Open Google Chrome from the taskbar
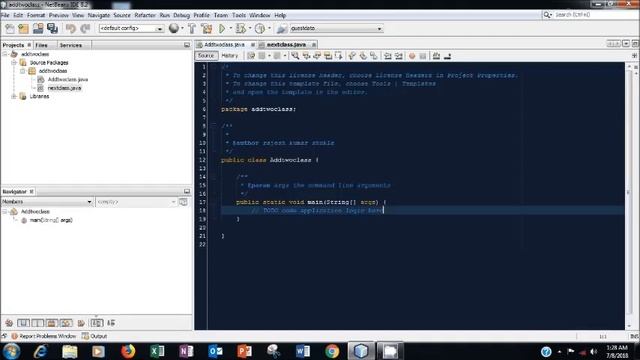This screenshot has width=640, height=360. click(x=332, y=351)
